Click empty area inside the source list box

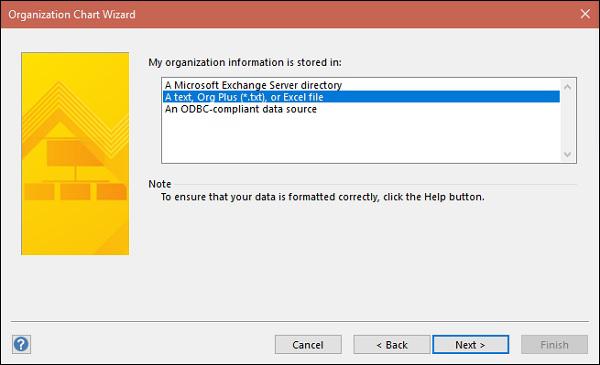(361, 139)
